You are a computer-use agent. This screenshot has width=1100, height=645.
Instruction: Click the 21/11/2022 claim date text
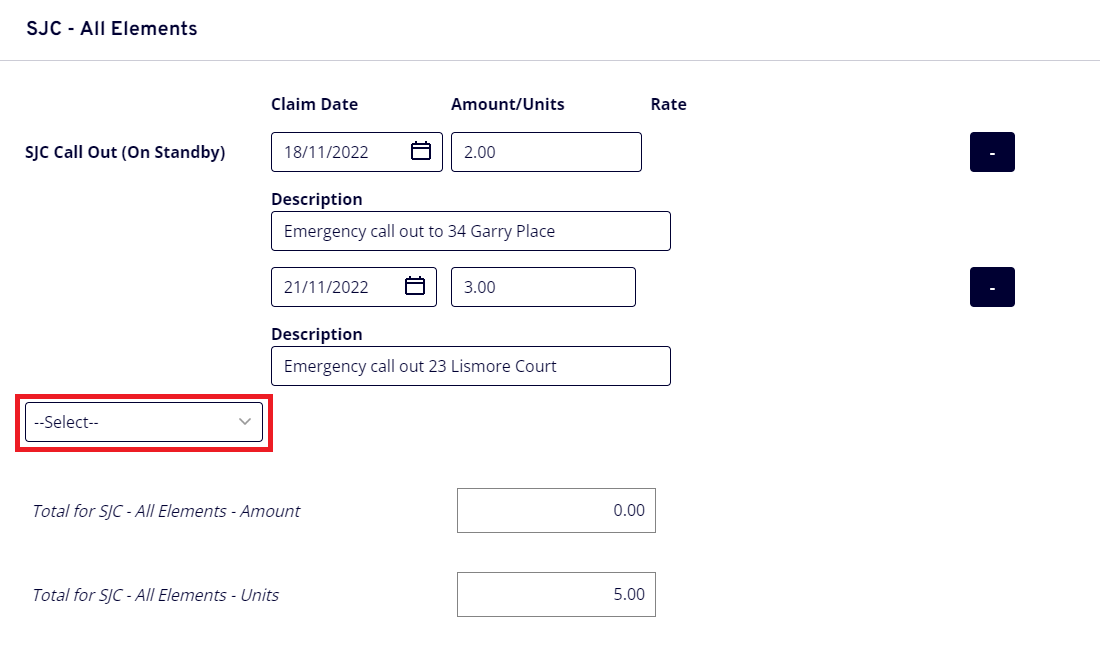pos(327,287)
